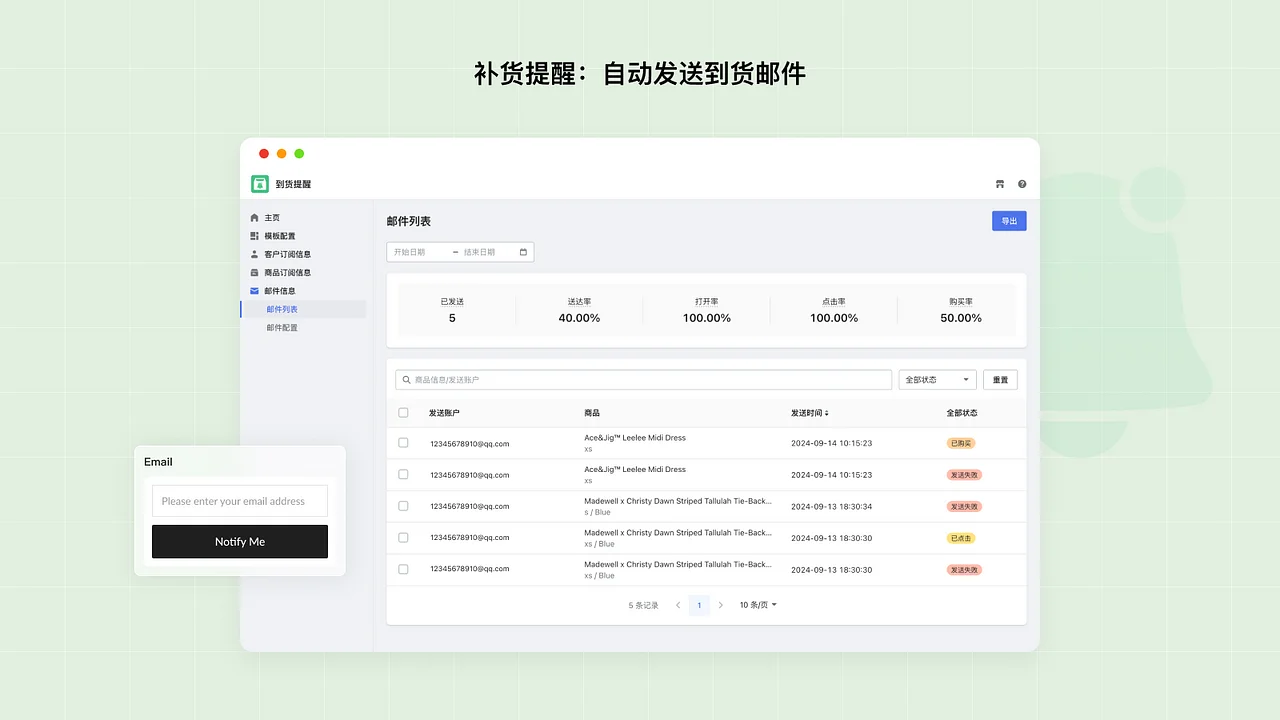Image resolution: width=1280 pixels, height=720 pixels.
Task: Click the calendar icon in date range
Action: (523, 252)
